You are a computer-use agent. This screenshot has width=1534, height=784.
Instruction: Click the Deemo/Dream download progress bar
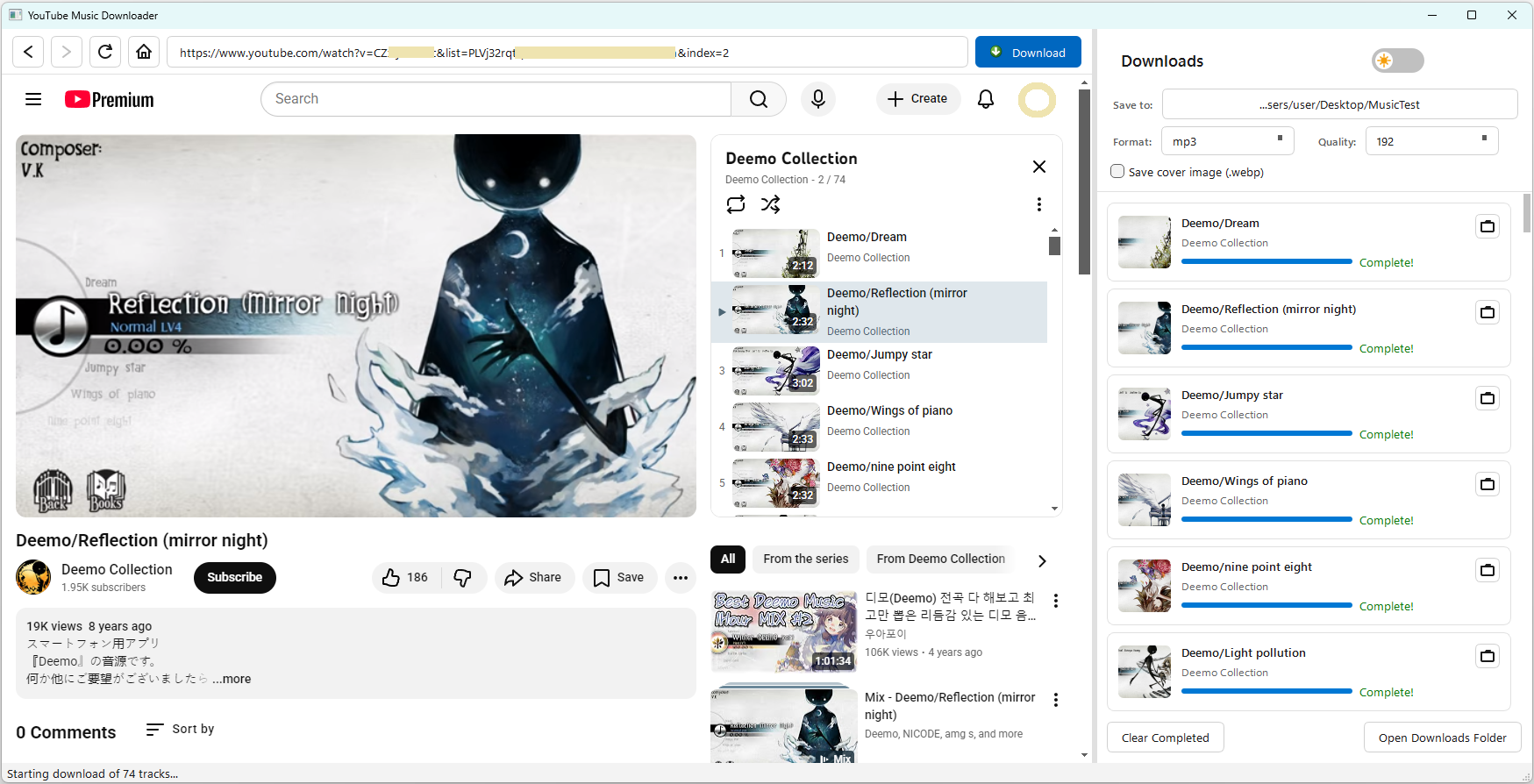(x=1266, y=261)
